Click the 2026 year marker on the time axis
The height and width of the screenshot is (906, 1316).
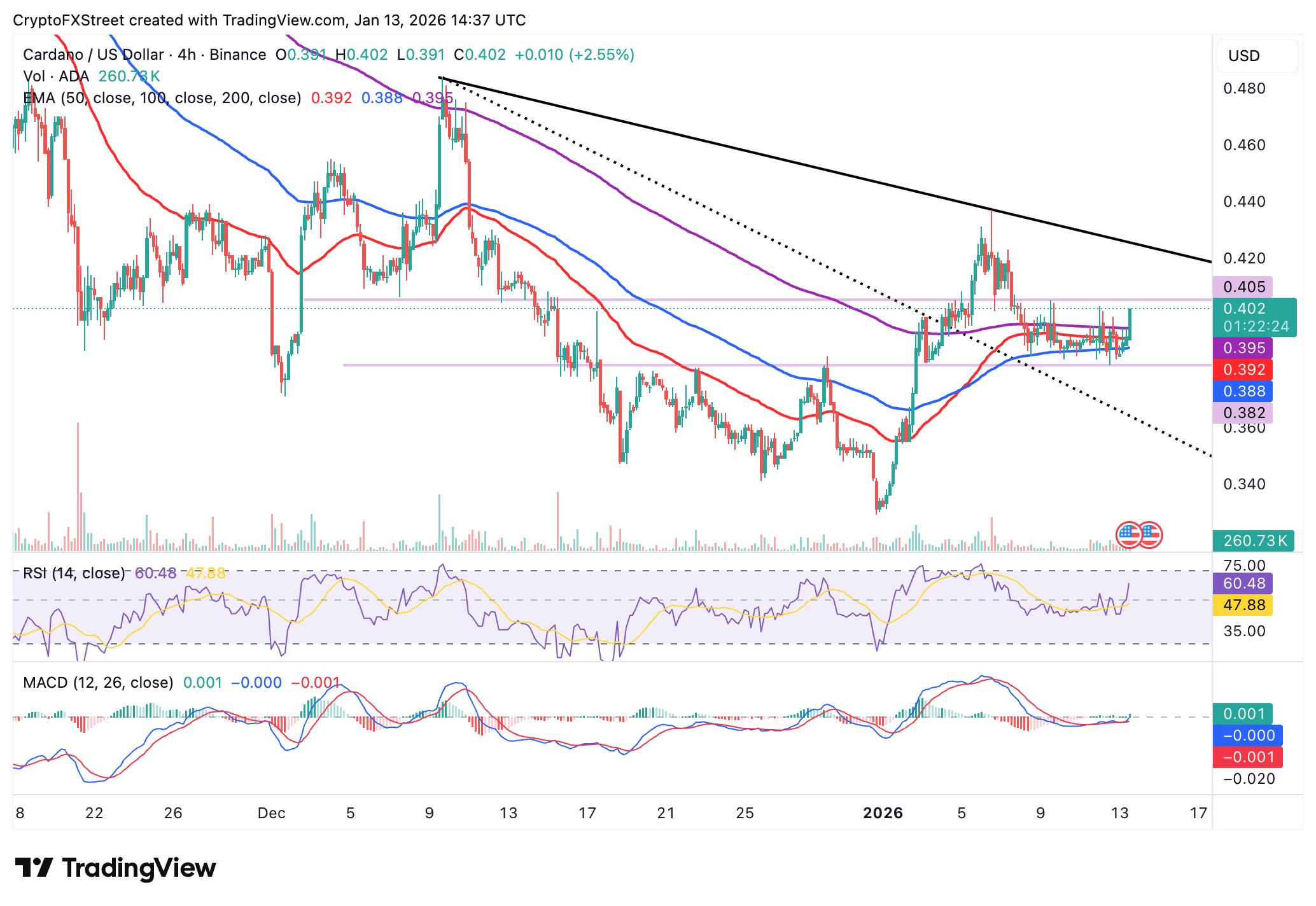coord(883,813)
